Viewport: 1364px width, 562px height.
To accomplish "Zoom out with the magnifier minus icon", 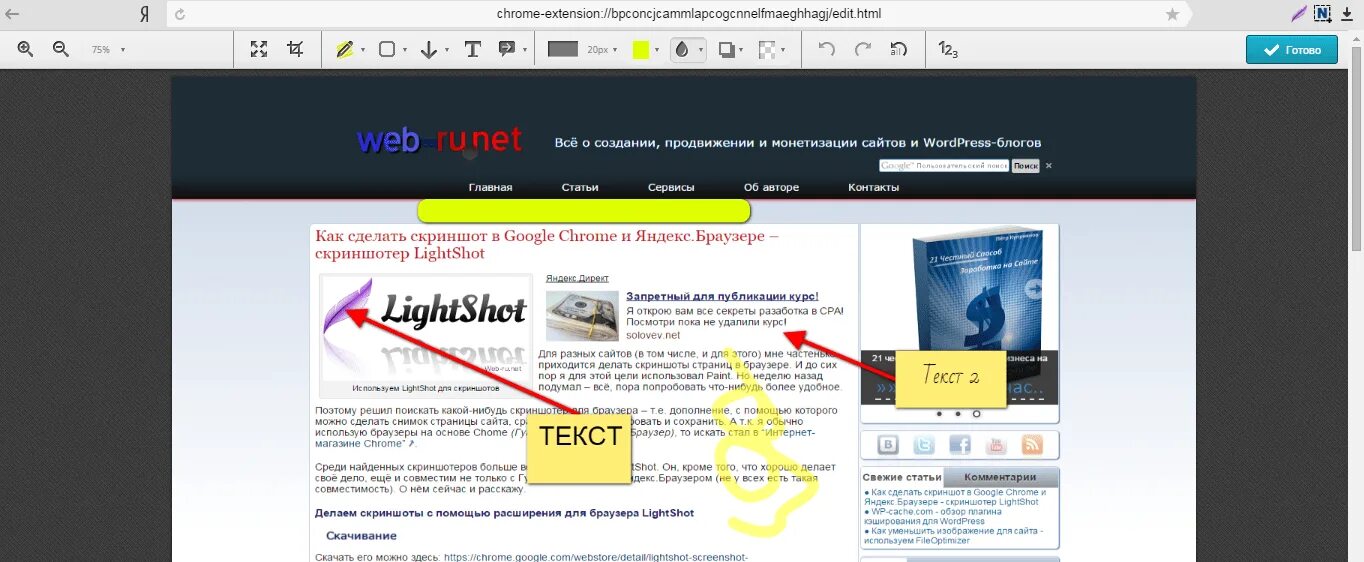I will [x=60, y=49].
